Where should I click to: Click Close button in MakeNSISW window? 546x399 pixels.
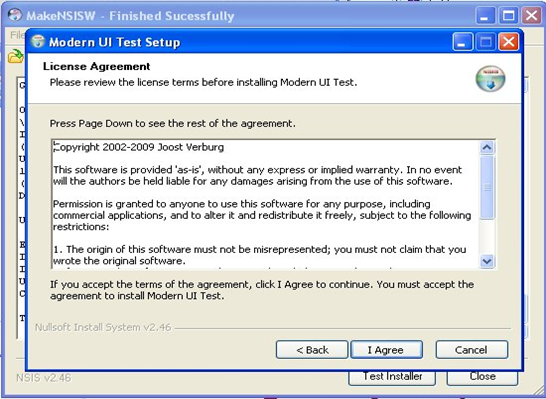click(482, 377)
